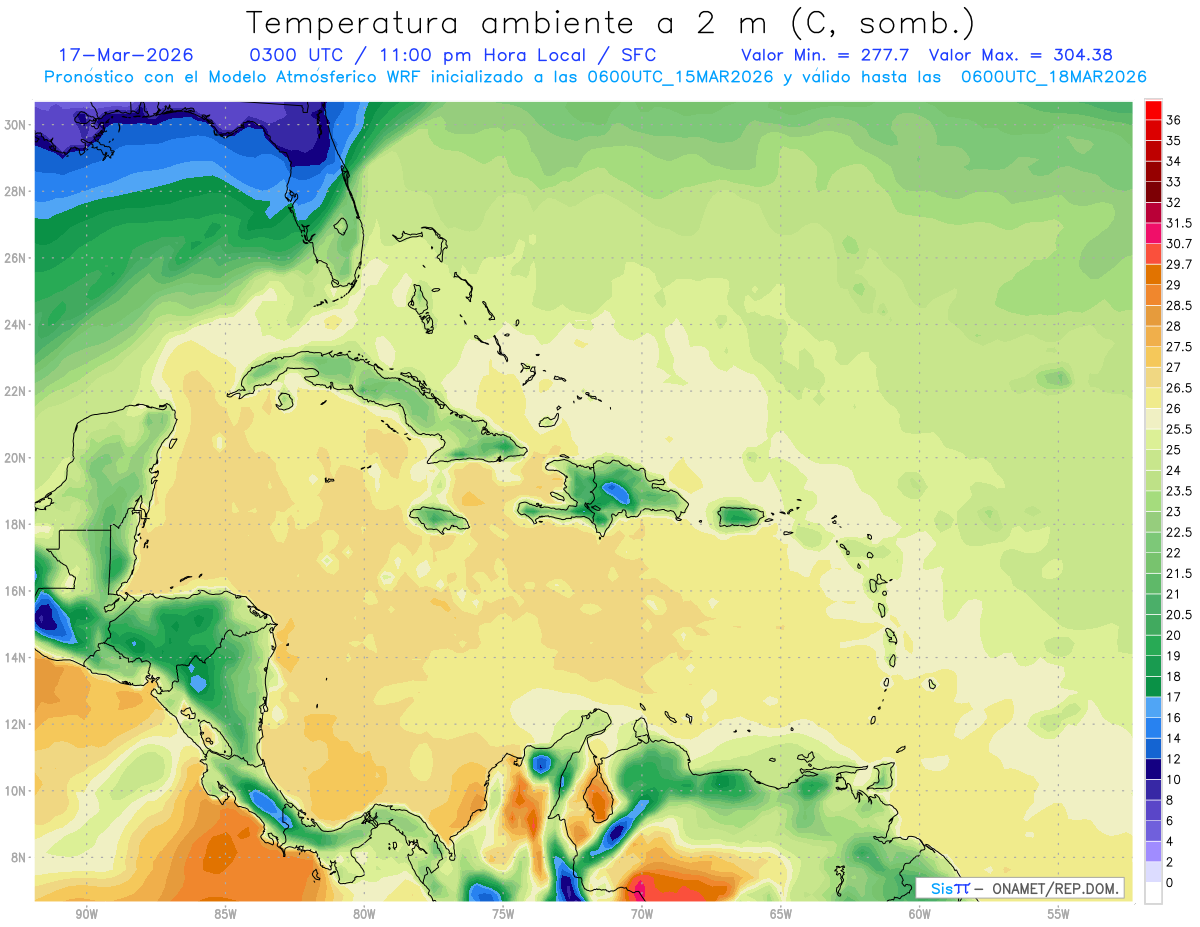Click the "6" color scale label

click(1170, 821)
